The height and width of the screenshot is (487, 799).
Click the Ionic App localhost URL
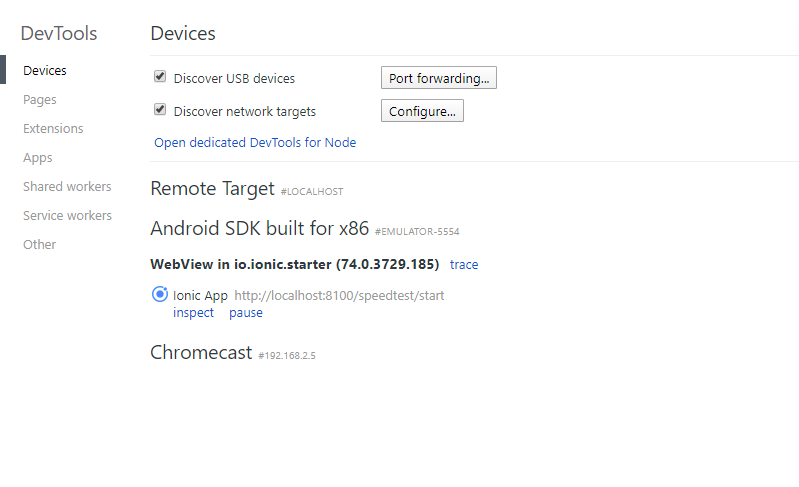click(339, 296)
